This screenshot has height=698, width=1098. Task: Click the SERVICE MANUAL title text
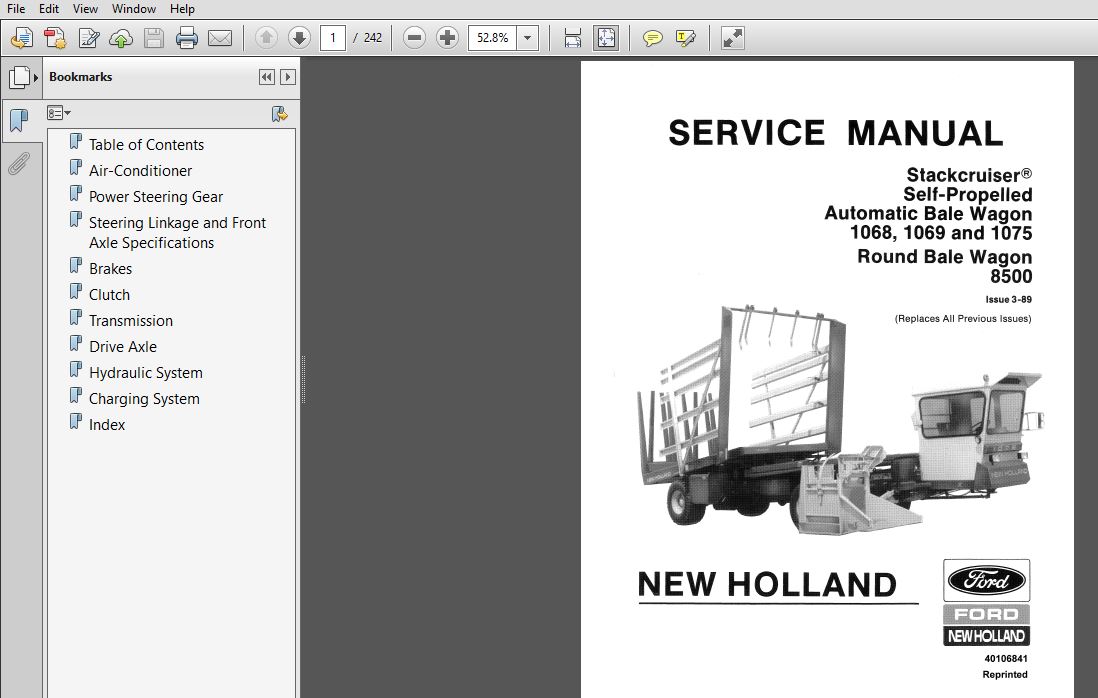point(835,133)
